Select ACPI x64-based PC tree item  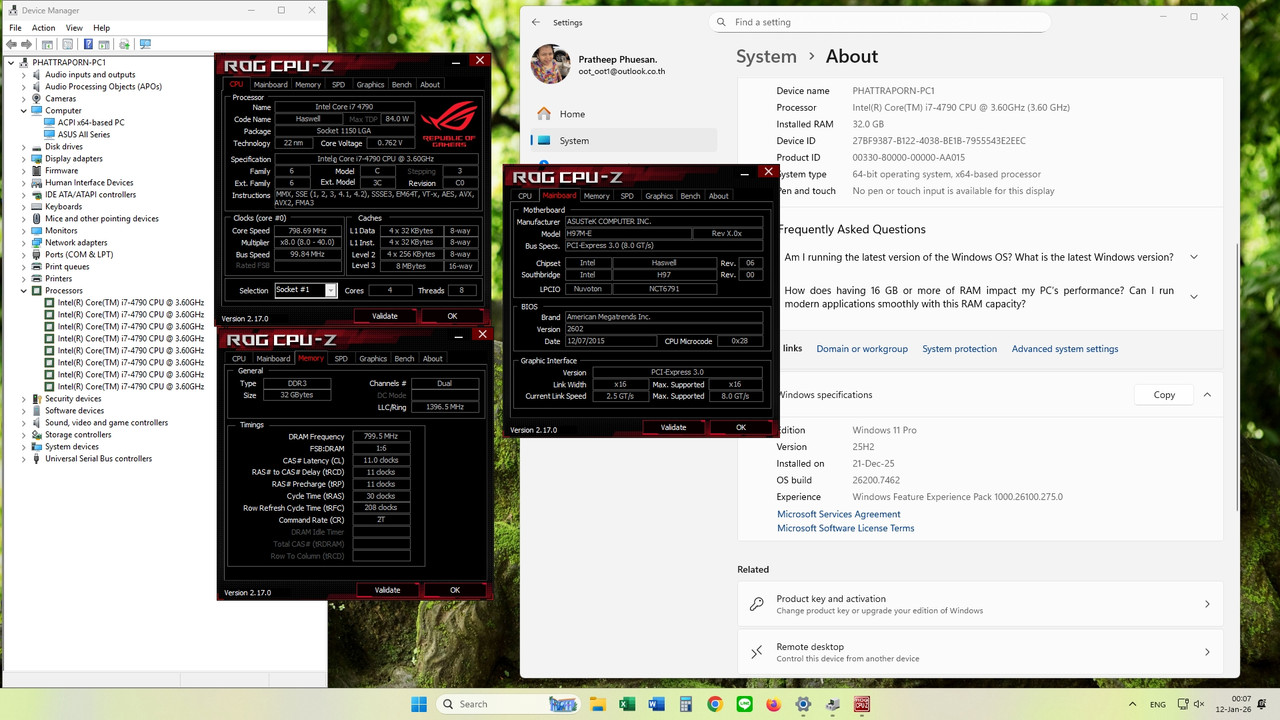pos(91,123)
